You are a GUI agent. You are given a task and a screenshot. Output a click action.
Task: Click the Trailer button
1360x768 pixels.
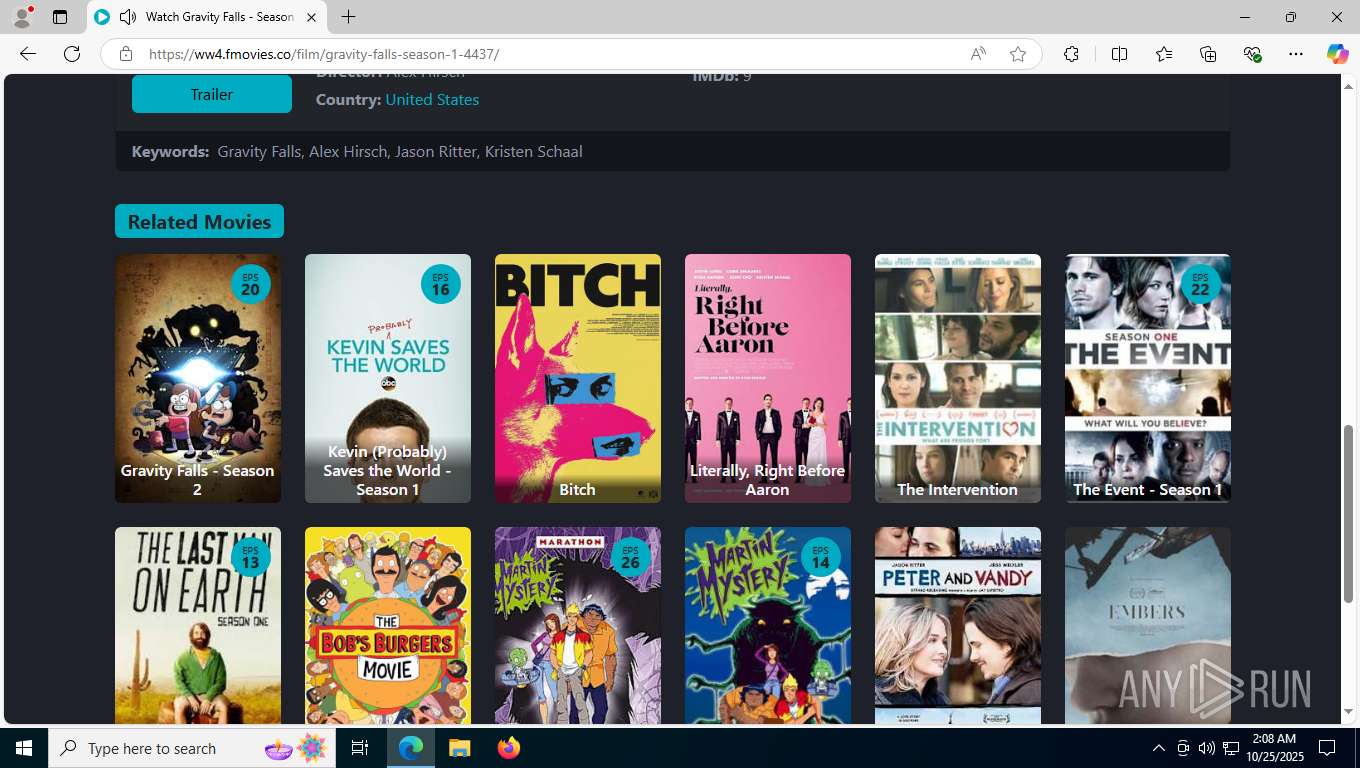click(x=212, y=94)
